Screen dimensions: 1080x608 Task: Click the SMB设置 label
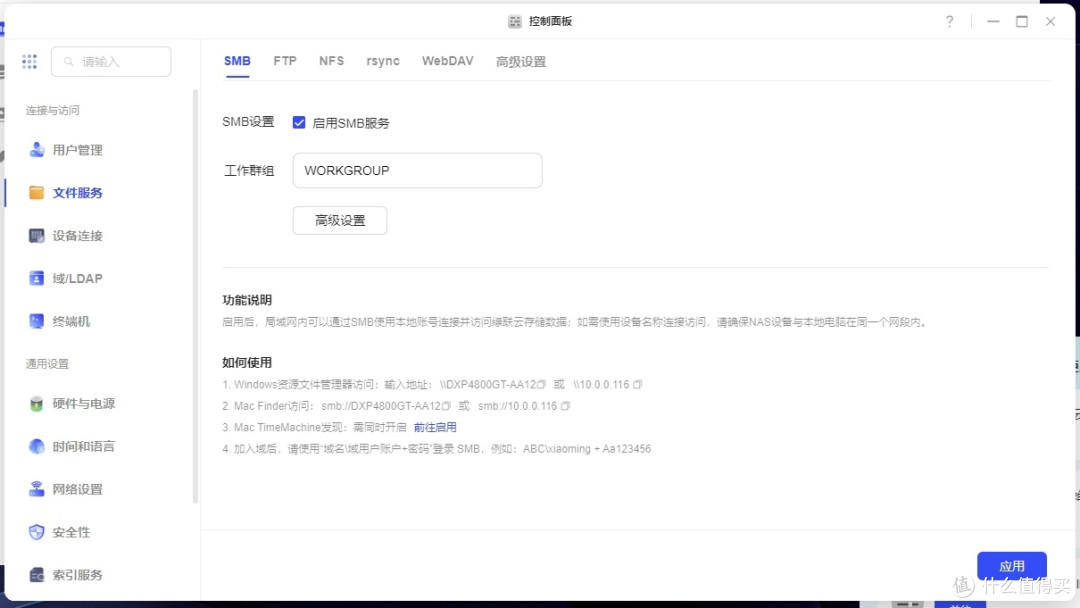tap(248, 122)
